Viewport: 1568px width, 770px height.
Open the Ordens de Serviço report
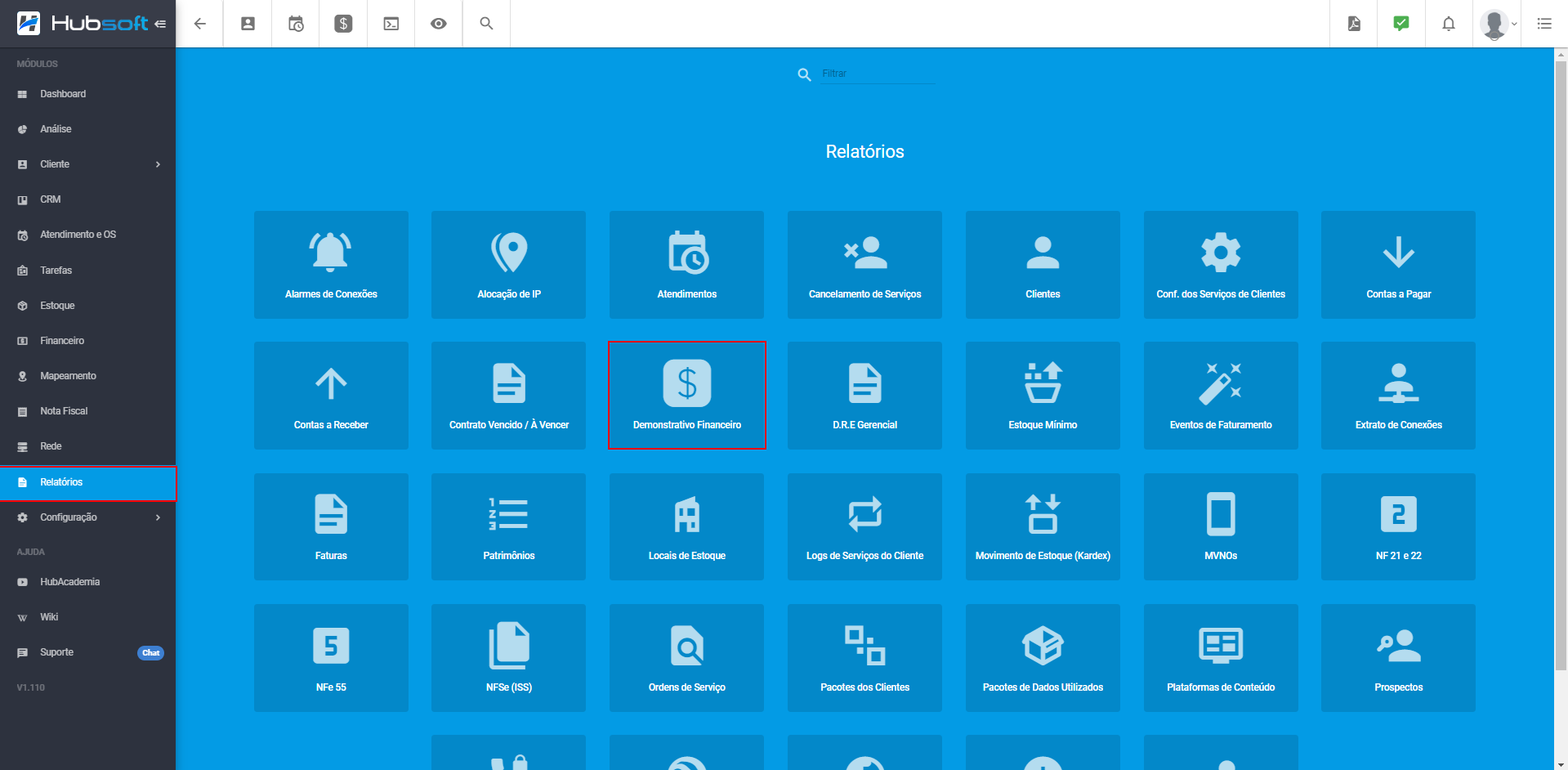[686, 658]
